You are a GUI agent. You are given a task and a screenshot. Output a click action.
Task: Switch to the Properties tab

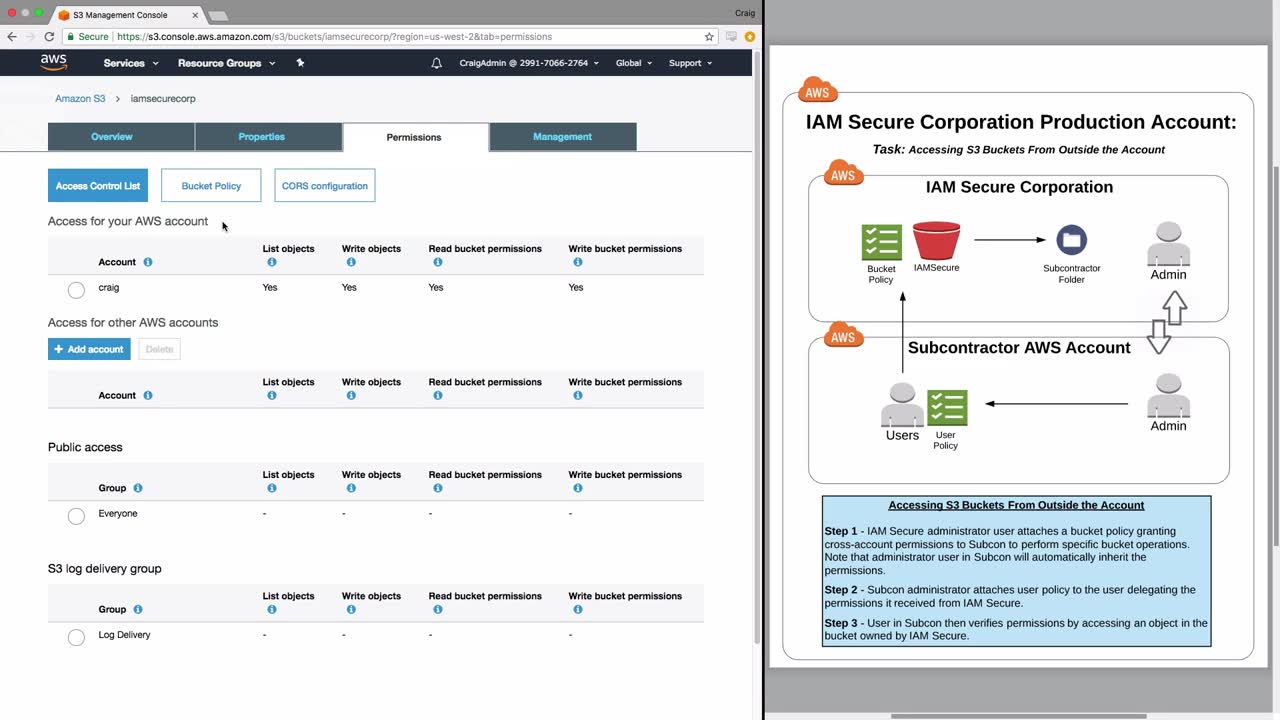(x=268, y=137)
